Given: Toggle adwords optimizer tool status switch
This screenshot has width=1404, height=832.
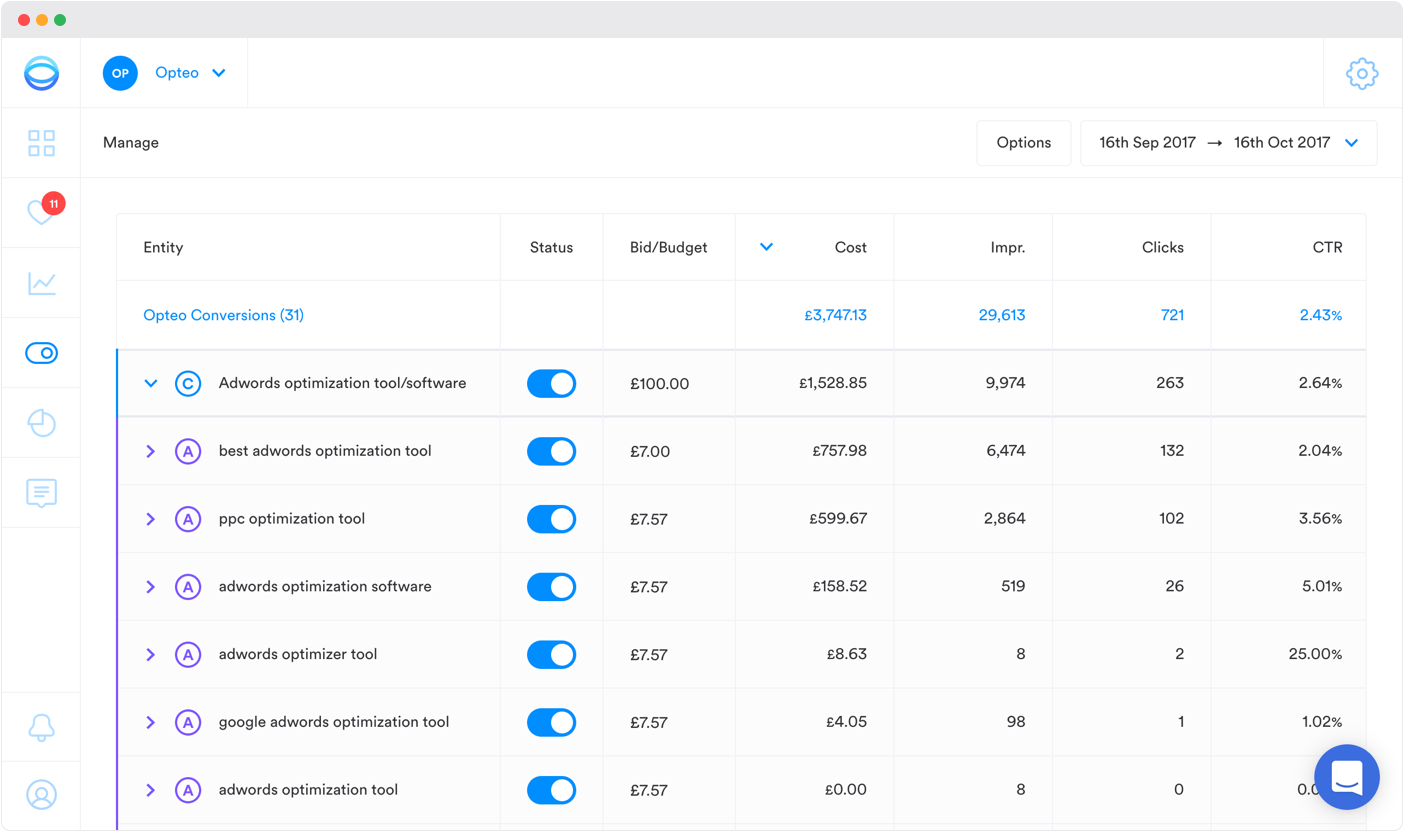Looking at the screenshot, I should point(552,655).
